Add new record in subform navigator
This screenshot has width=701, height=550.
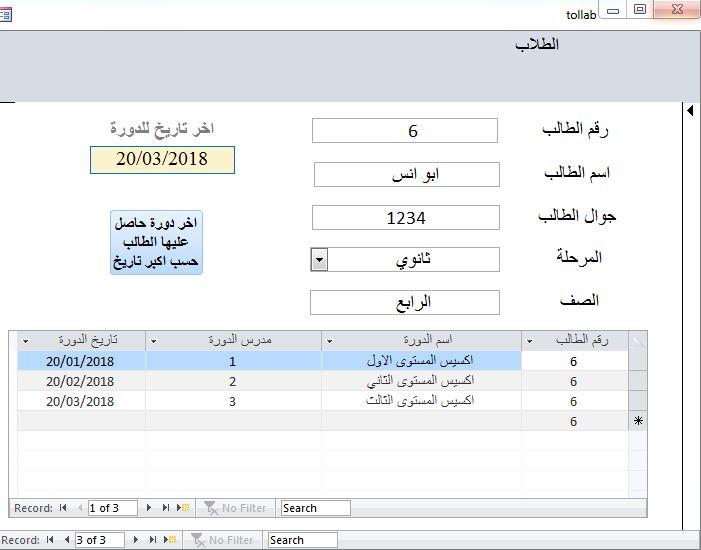[184, 508]
